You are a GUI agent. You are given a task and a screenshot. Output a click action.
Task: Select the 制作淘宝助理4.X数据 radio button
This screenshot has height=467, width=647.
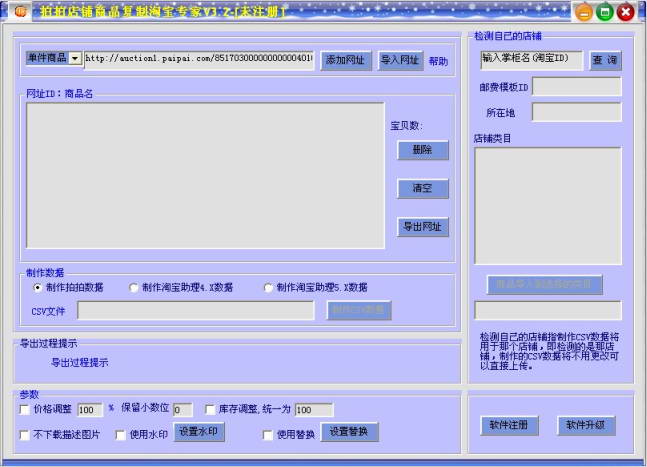tap(133, 288)
